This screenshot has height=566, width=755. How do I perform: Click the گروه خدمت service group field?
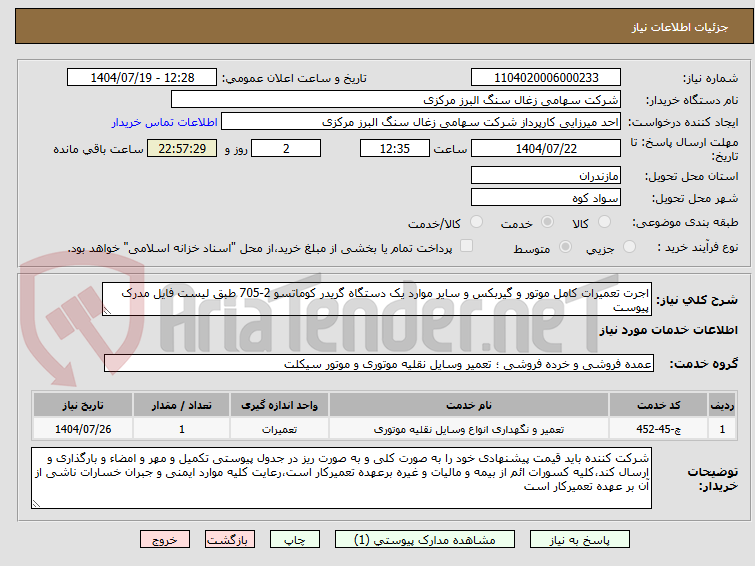click(379, 364)
